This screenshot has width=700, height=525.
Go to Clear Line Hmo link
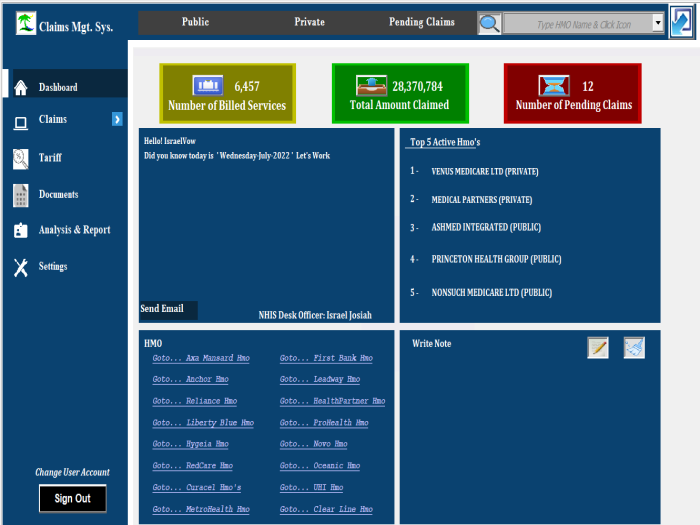(326, 509)
